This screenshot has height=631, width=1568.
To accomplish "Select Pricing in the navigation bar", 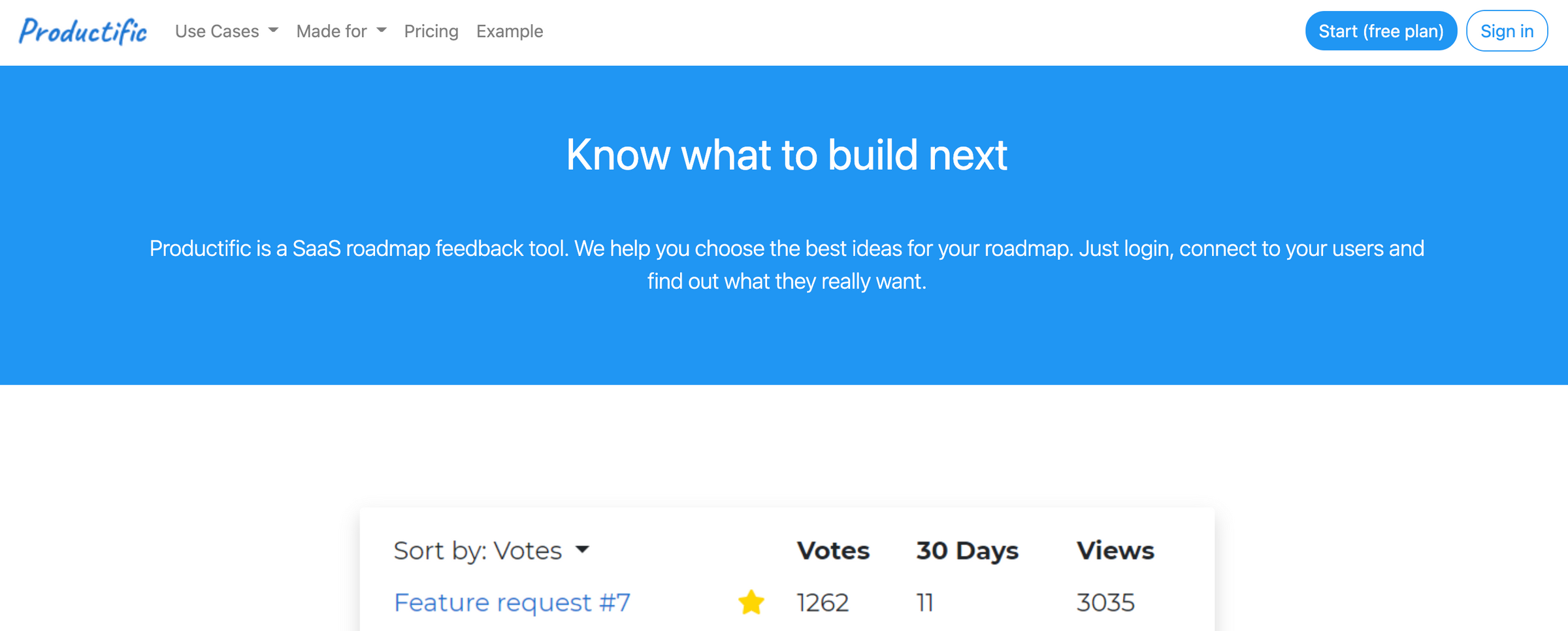I will 431,31.
